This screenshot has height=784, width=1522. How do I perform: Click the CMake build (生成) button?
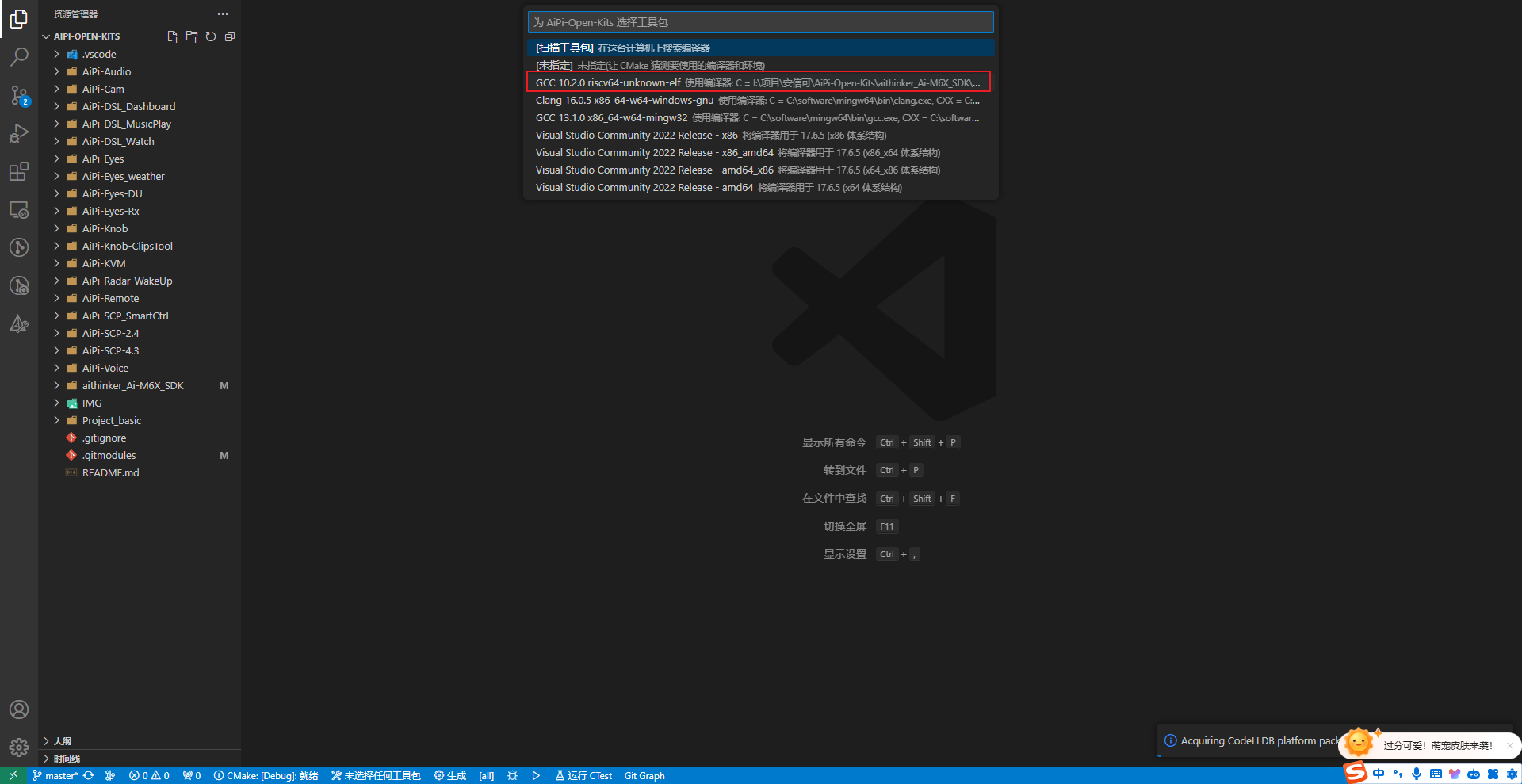[450, 775]
